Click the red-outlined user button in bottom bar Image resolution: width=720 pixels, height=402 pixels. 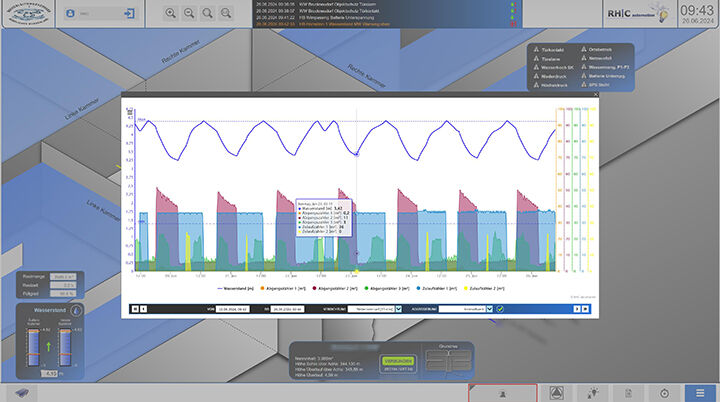tap(503, 393)
